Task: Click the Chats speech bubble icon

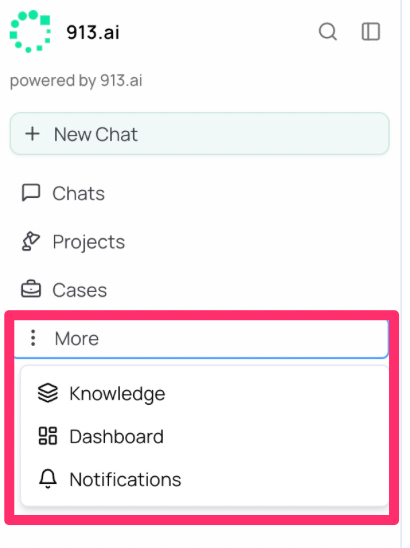Action: (x=31, y=193)
